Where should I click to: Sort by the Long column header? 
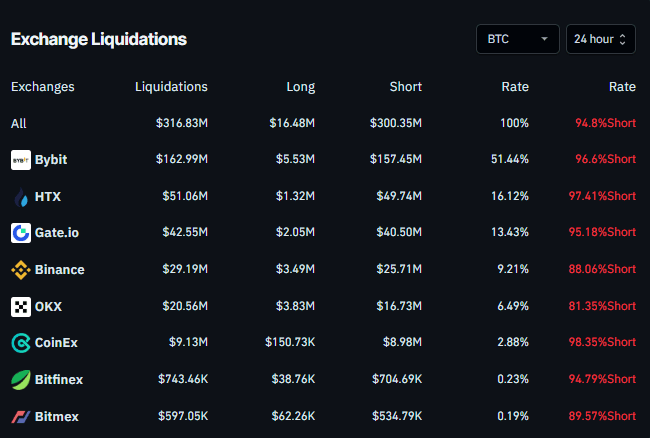pos(300,87)
